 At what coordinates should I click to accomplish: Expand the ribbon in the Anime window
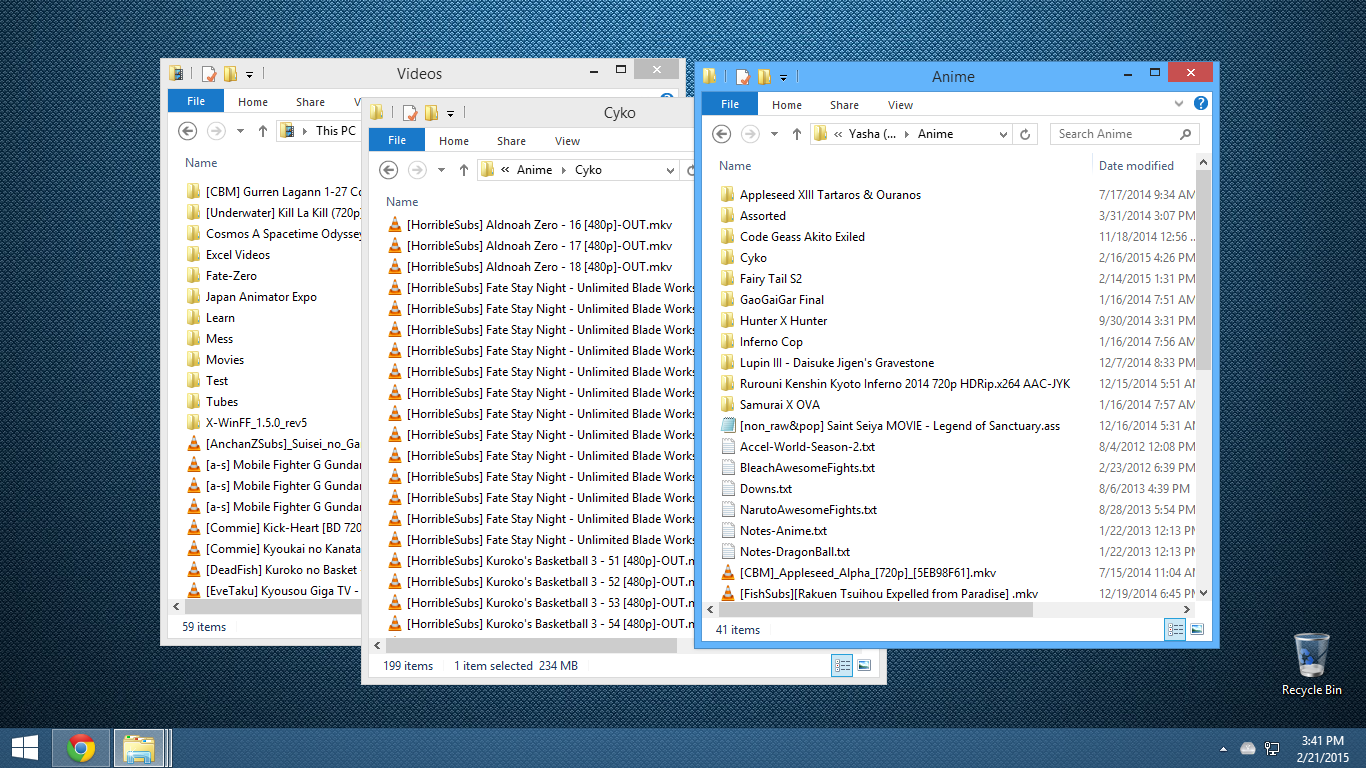[1180, 104]
